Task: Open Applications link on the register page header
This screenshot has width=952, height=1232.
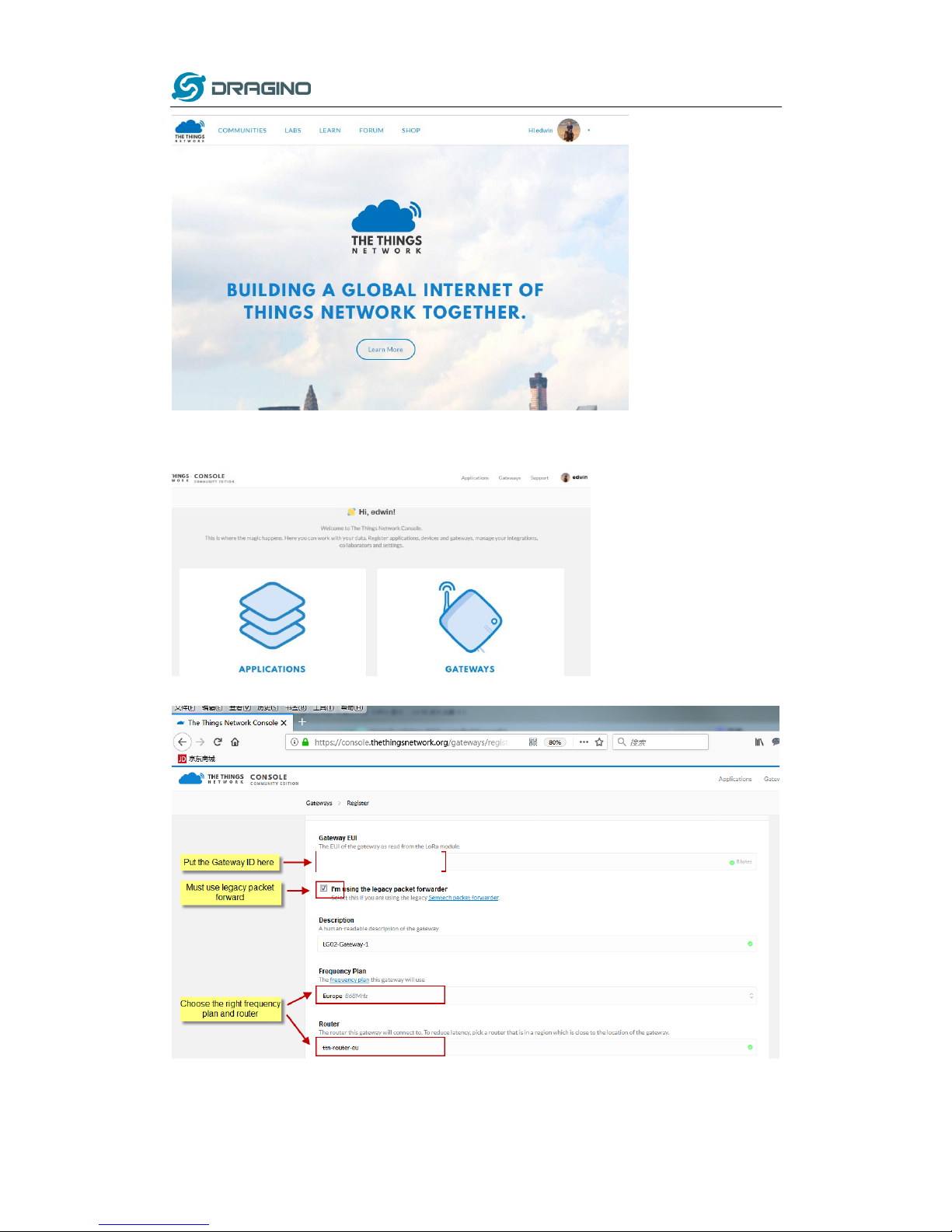Action: click(x=735, y=779)
